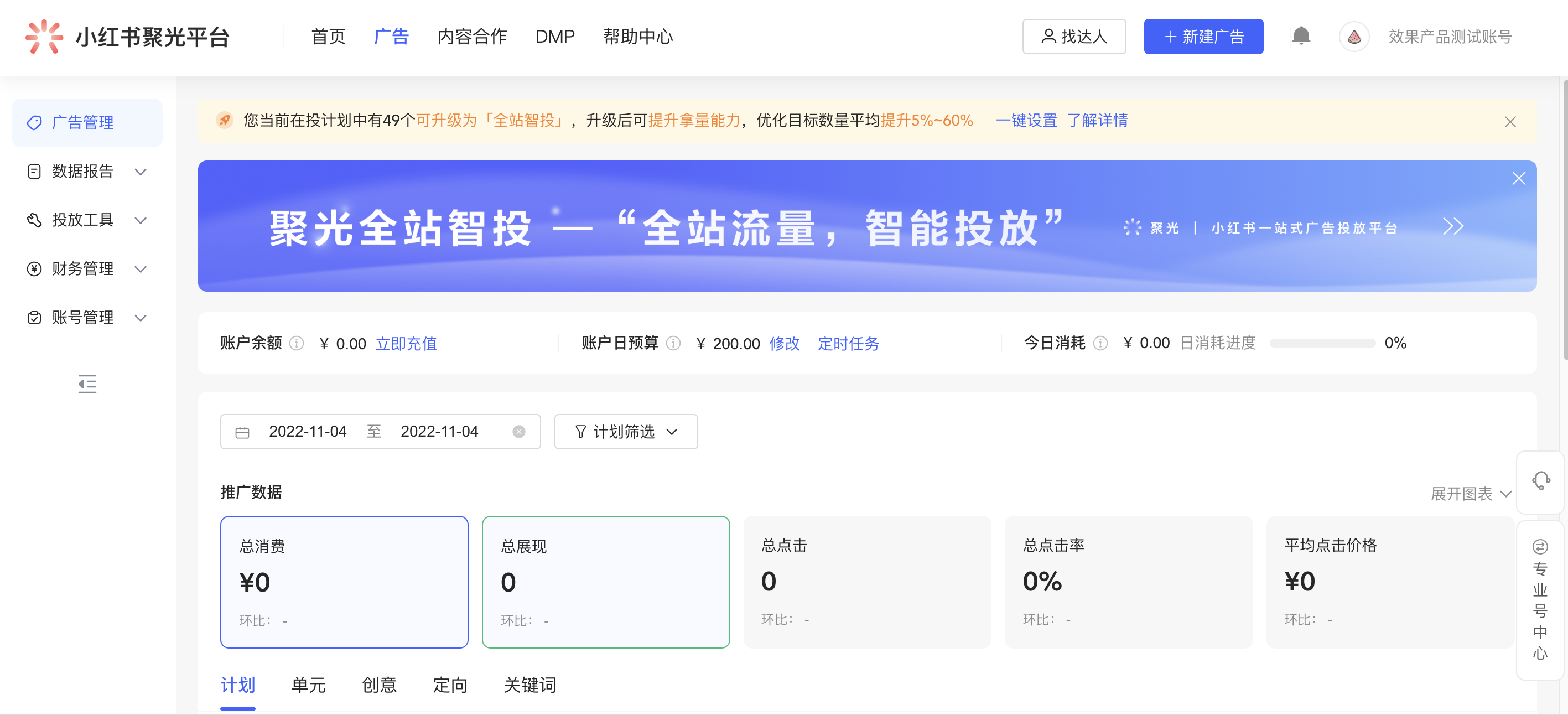Click the end date field in range picker
This screenshot has height=715, width=1568.
(x=439, y=432)
